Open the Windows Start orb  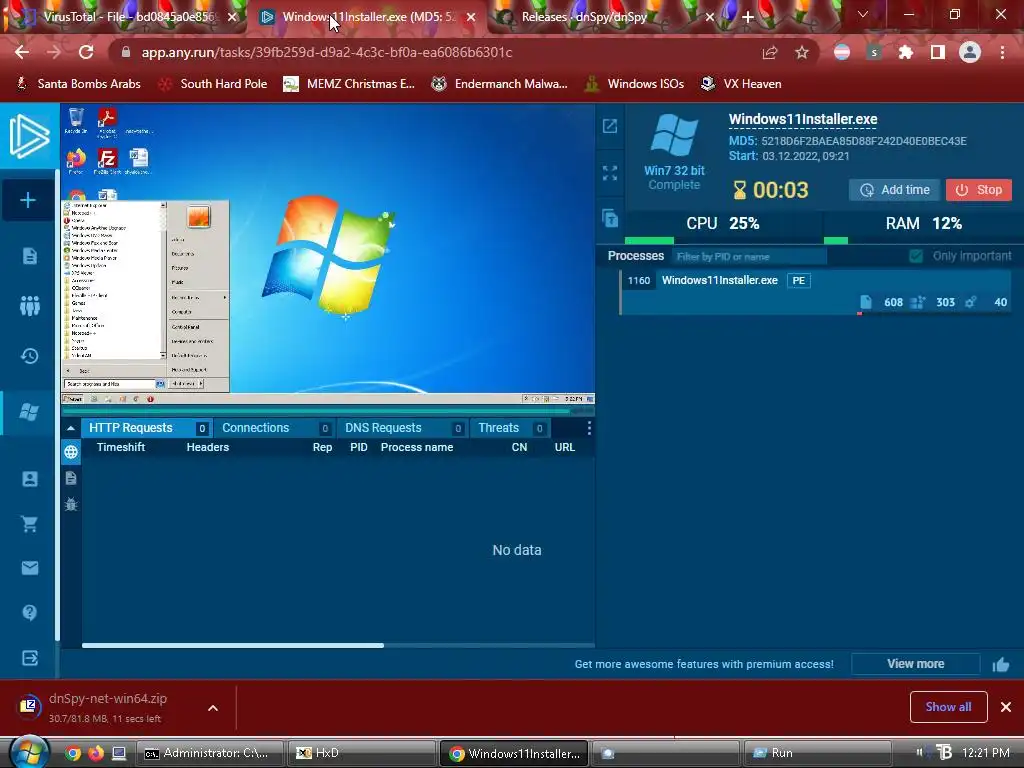pos(28,752)
